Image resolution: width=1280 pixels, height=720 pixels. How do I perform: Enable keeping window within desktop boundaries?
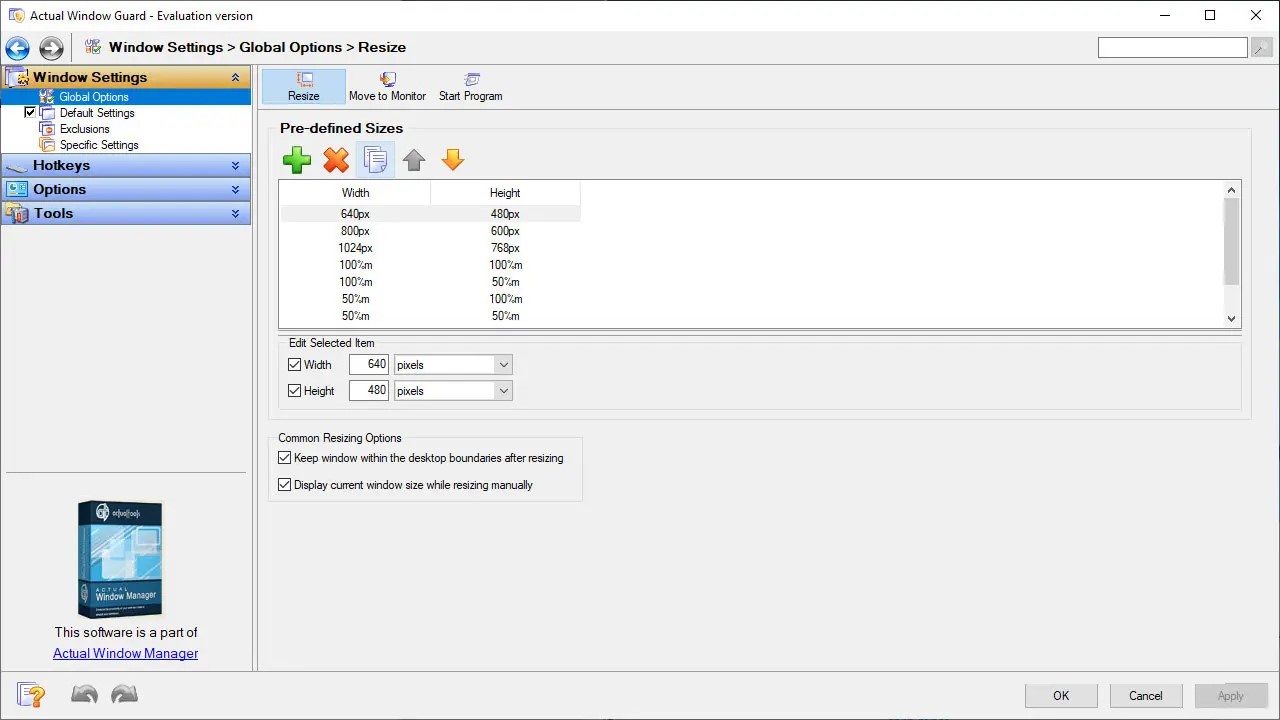click(285, 457)
